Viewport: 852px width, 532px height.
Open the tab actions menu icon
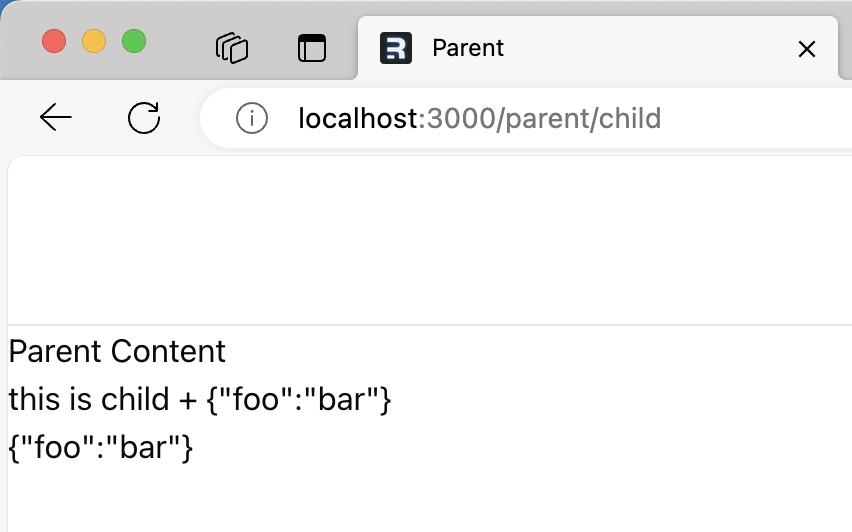coord(312,48)
